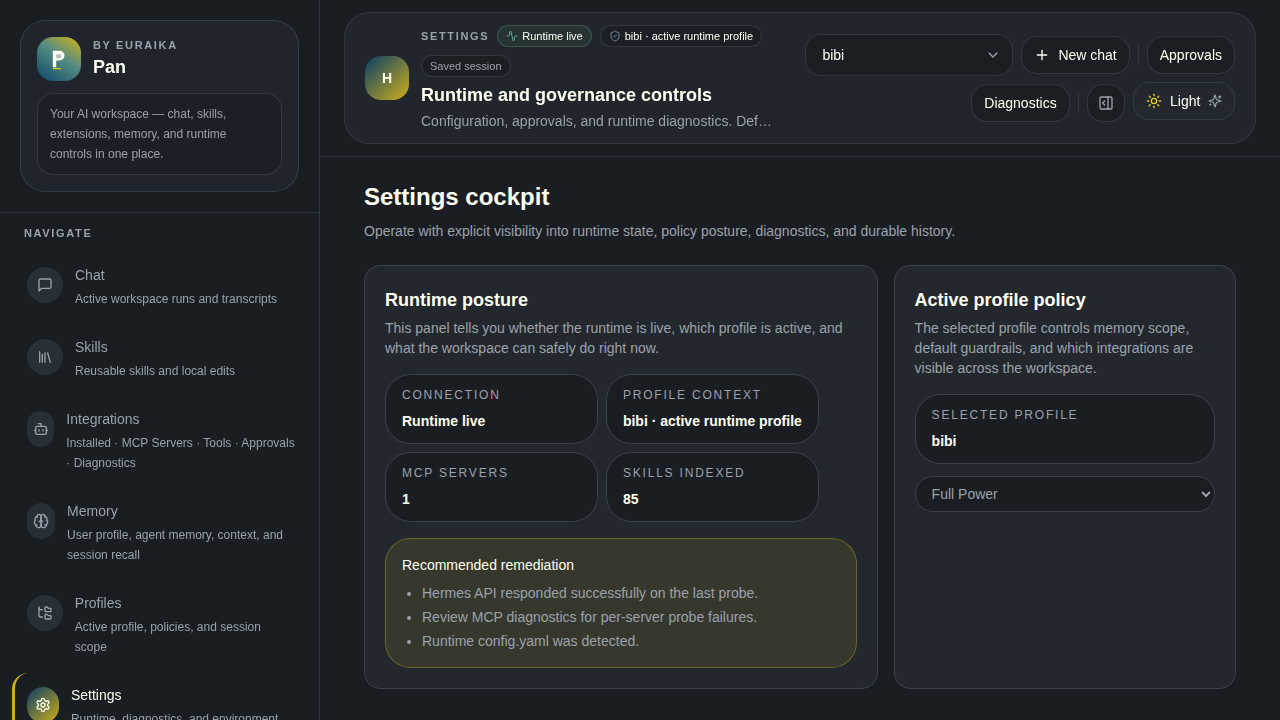This screenshot has width=1280, height=720.
Task: Click the Settings gear icon in the sidebar
Action: 42,705
